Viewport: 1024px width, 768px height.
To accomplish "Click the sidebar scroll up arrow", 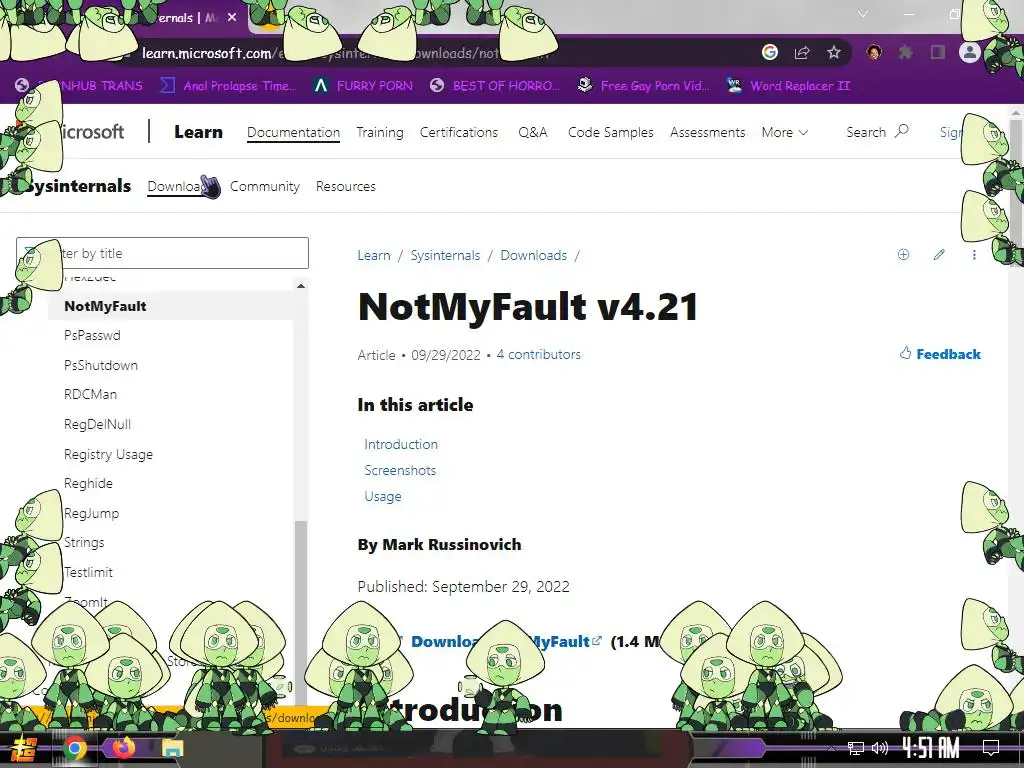I will (300, 286).
